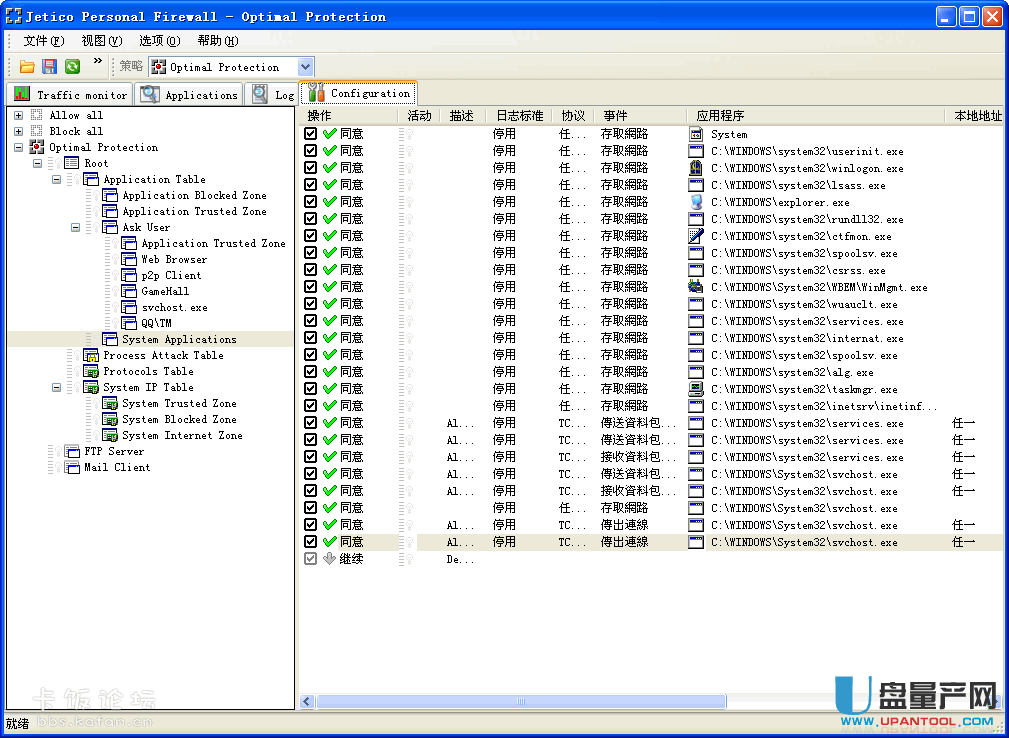Toggle the checkbox on the taskmgr.exe row
The image size is (1009, 738).
[x=311, y=389]
